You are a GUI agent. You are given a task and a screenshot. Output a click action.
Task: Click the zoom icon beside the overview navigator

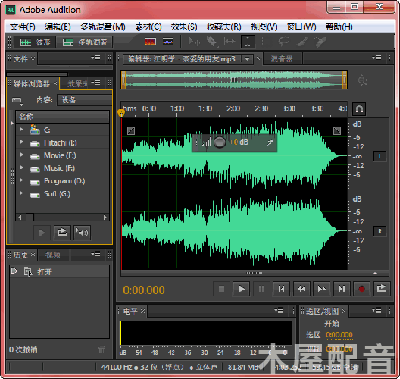tap(362, 80)
